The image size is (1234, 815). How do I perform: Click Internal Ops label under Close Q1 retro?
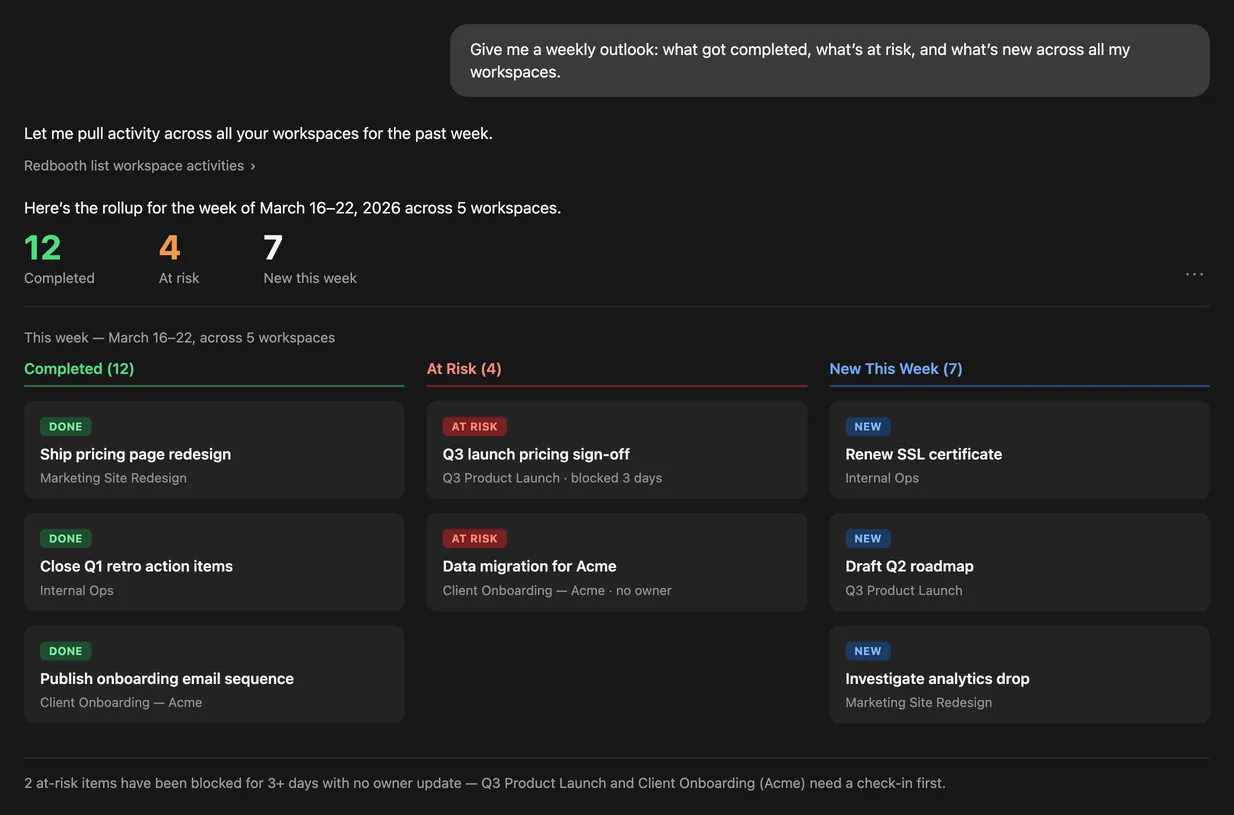point(77,591)
